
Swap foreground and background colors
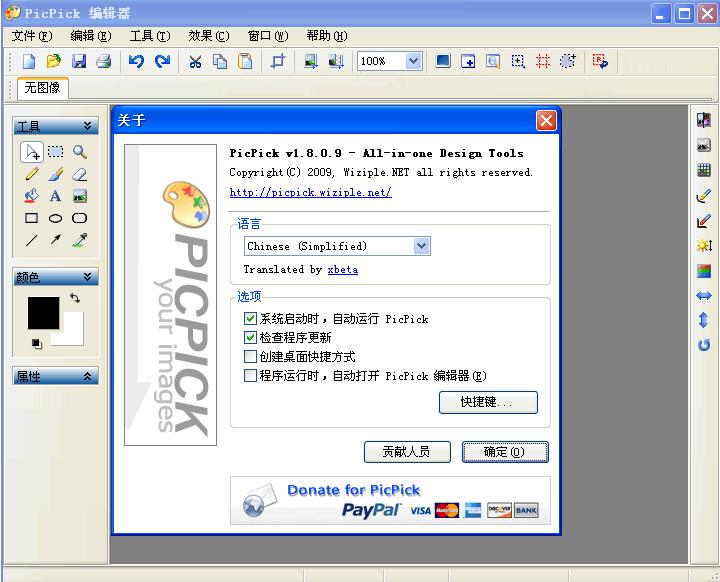[x=75, y=298]
